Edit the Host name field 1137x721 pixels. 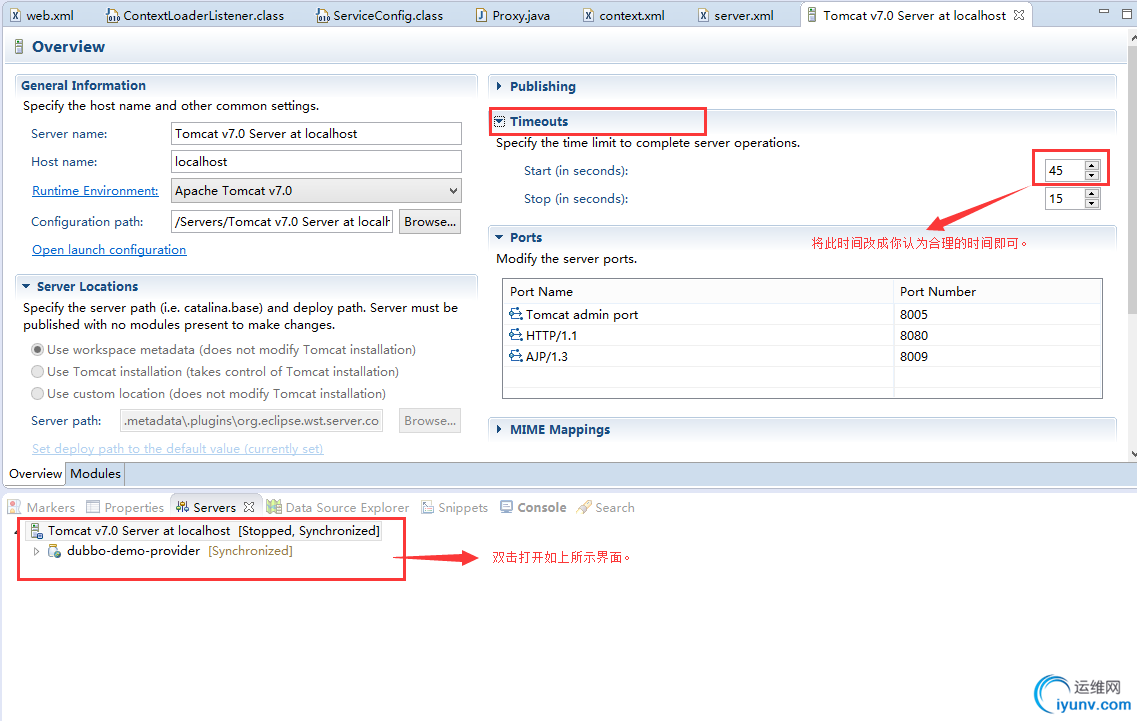click(316, 162)
